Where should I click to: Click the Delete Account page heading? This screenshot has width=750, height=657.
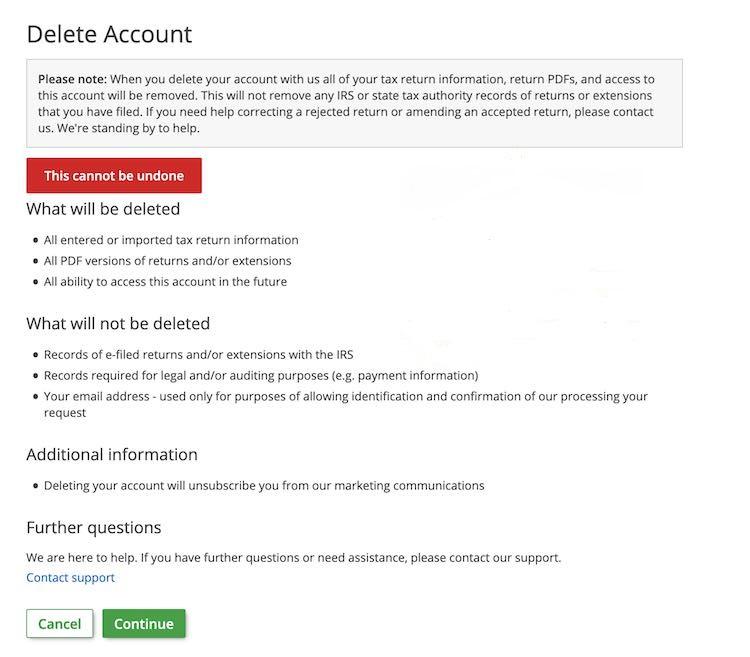[x=109, y=34]
